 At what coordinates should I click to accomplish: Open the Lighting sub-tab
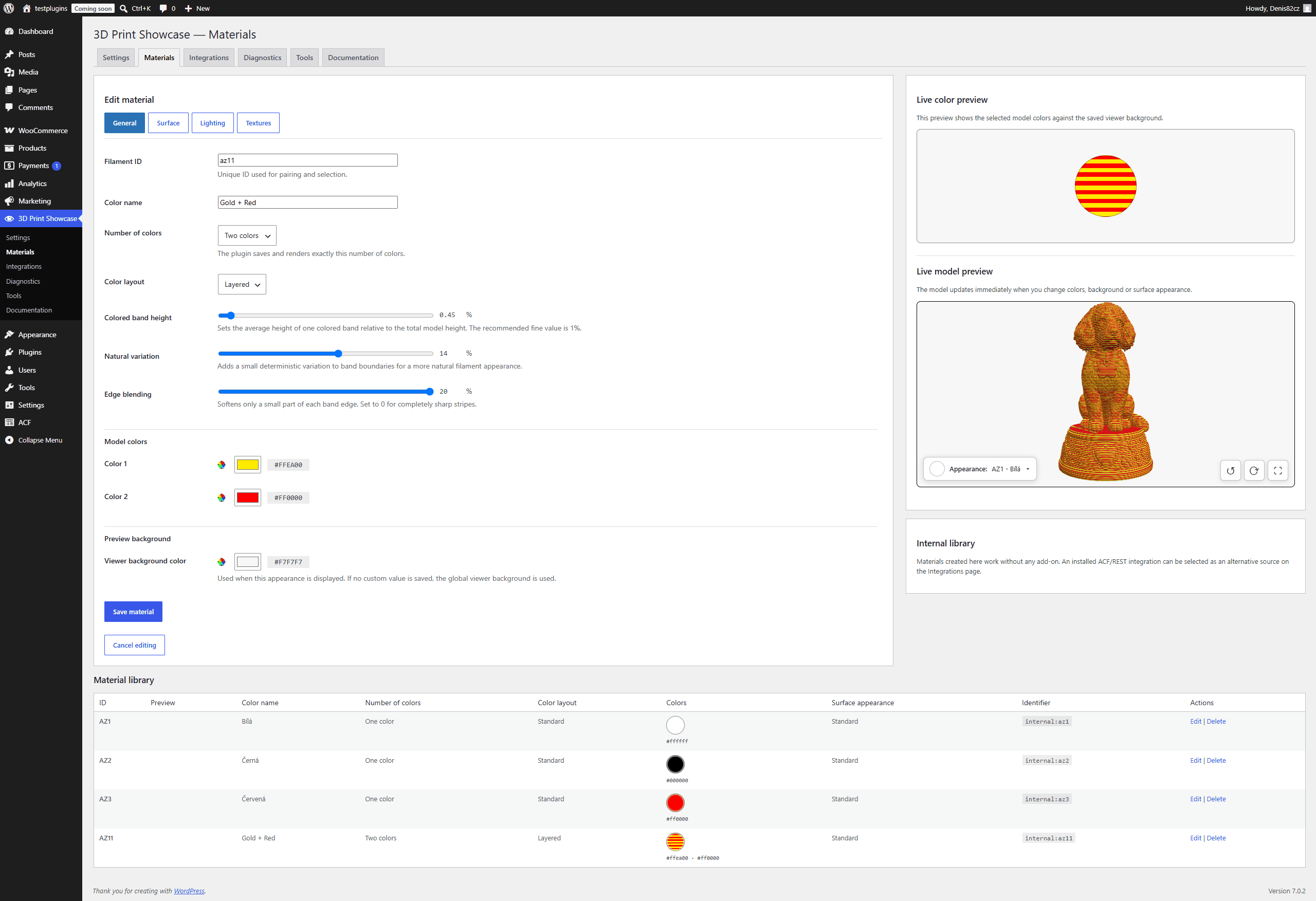(x=212, y=123)
